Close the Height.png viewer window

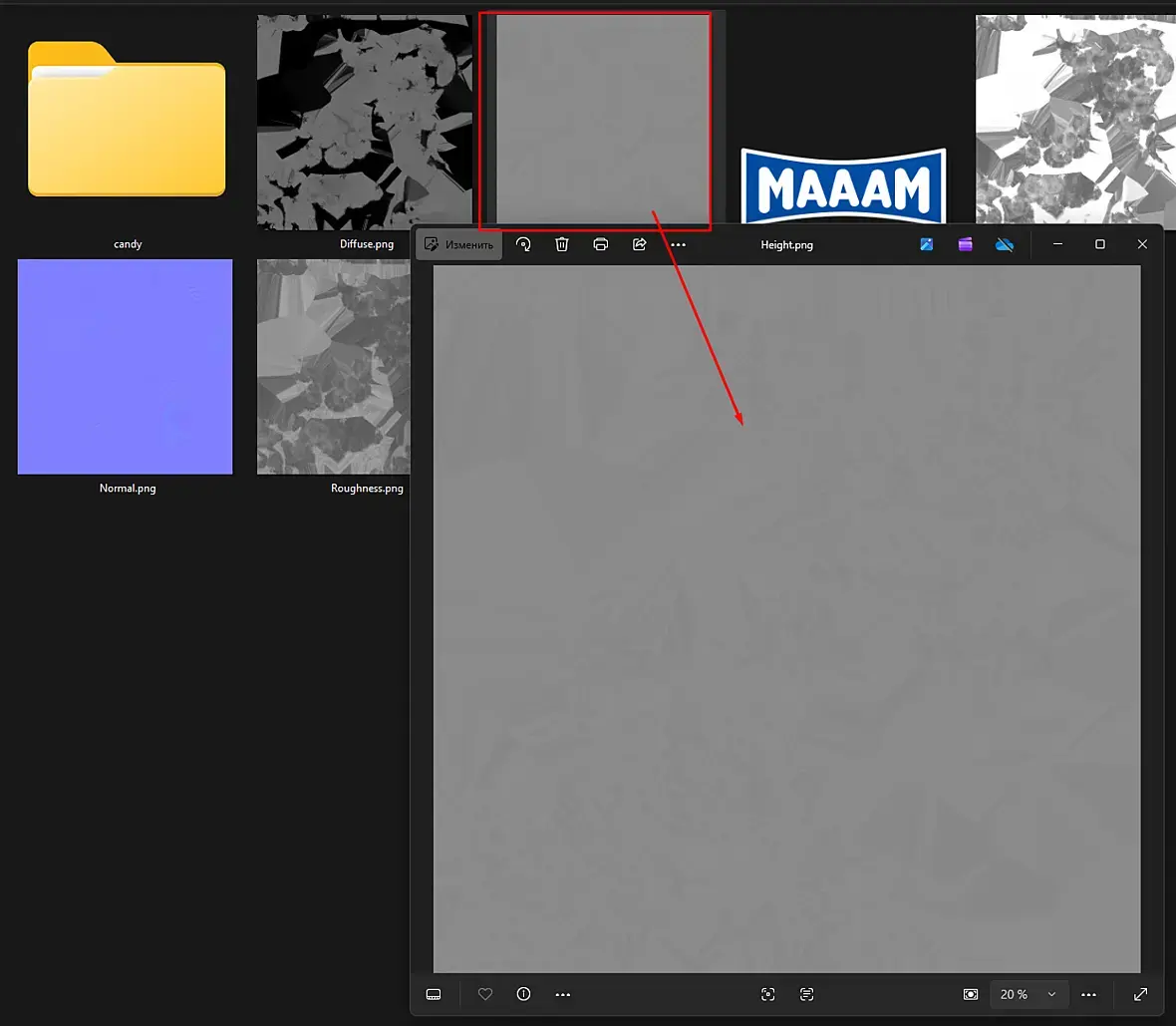click(1142, 244)
